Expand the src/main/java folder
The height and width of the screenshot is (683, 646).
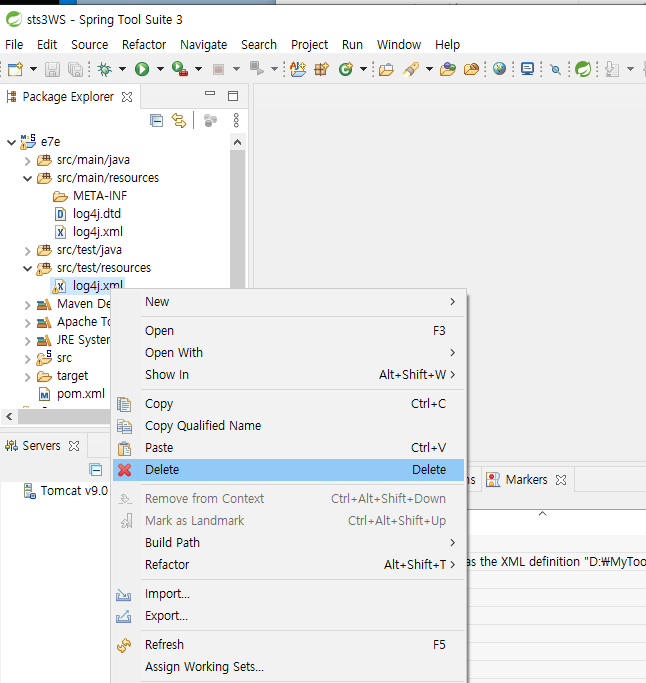tap(27, 161)
